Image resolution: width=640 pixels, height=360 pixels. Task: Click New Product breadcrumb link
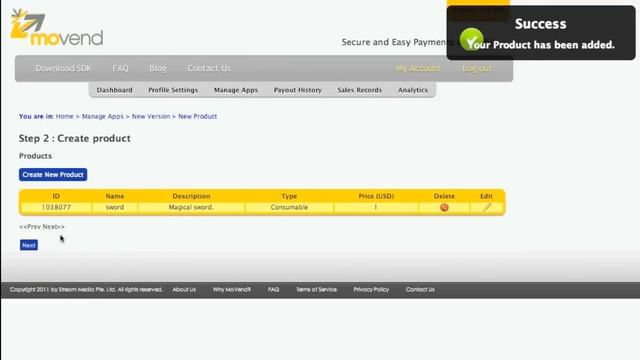[x=198, y=116]
